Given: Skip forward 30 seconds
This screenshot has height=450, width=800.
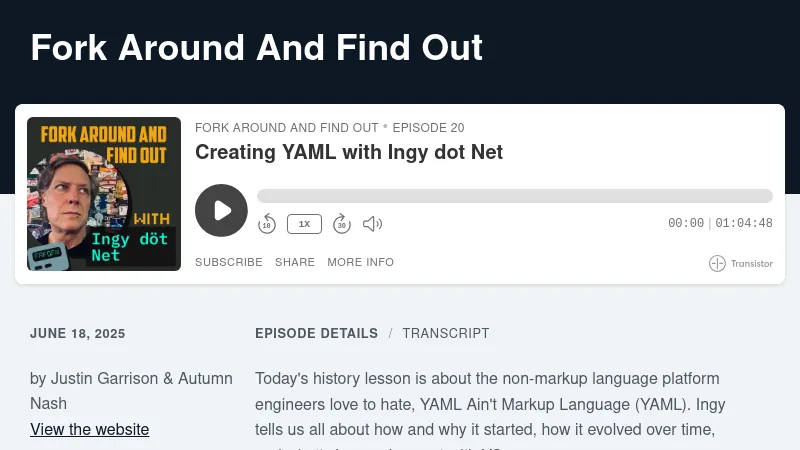Looking at the screenshot, I should pyautogui.click(x=341, y=224).
